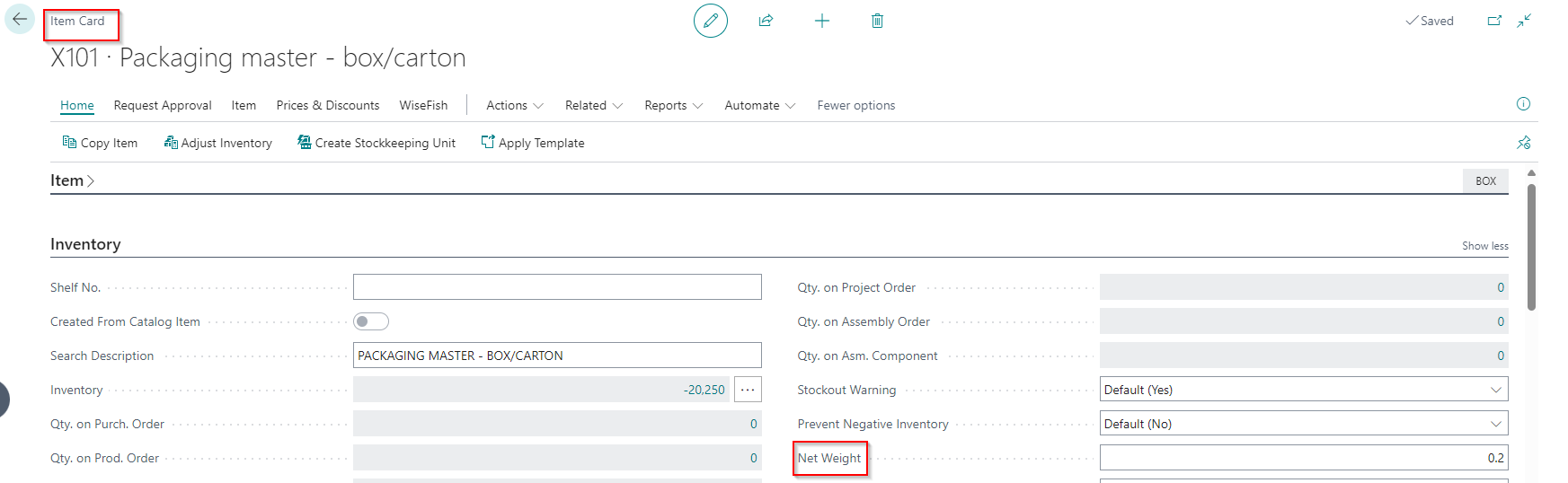Click the pin action bar icon
Image resolution: width=1568 pixels, height=483 pixels.
coord(1523,143)
